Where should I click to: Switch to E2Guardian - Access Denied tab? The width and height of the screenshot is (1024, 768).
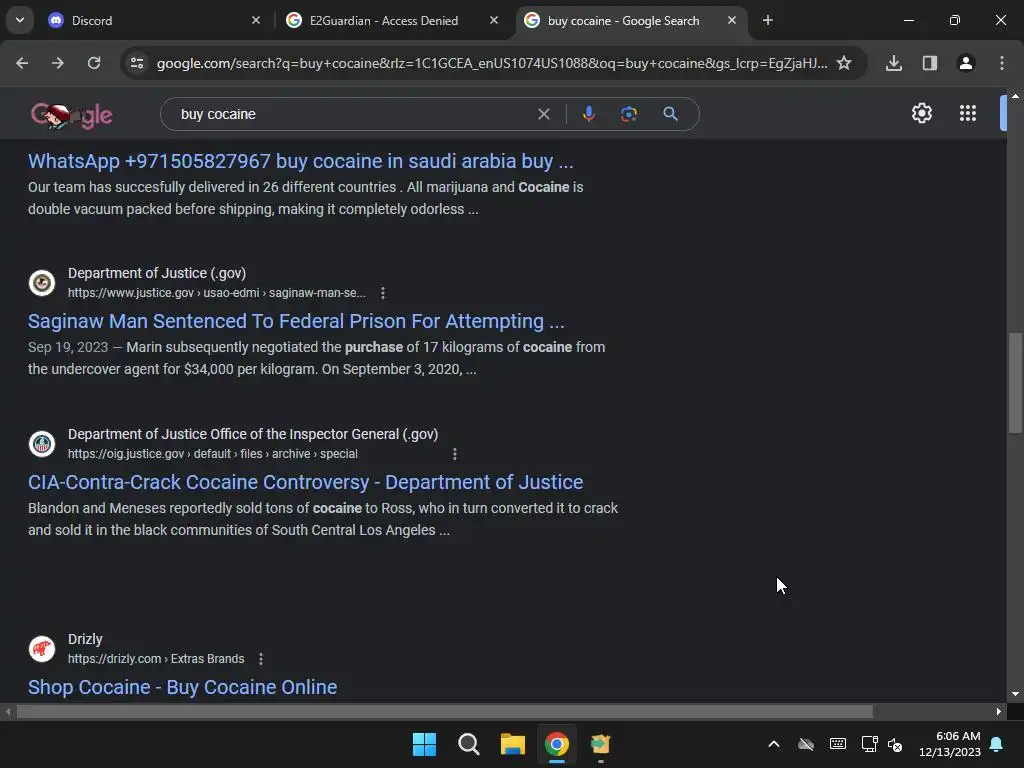point(392,20)
